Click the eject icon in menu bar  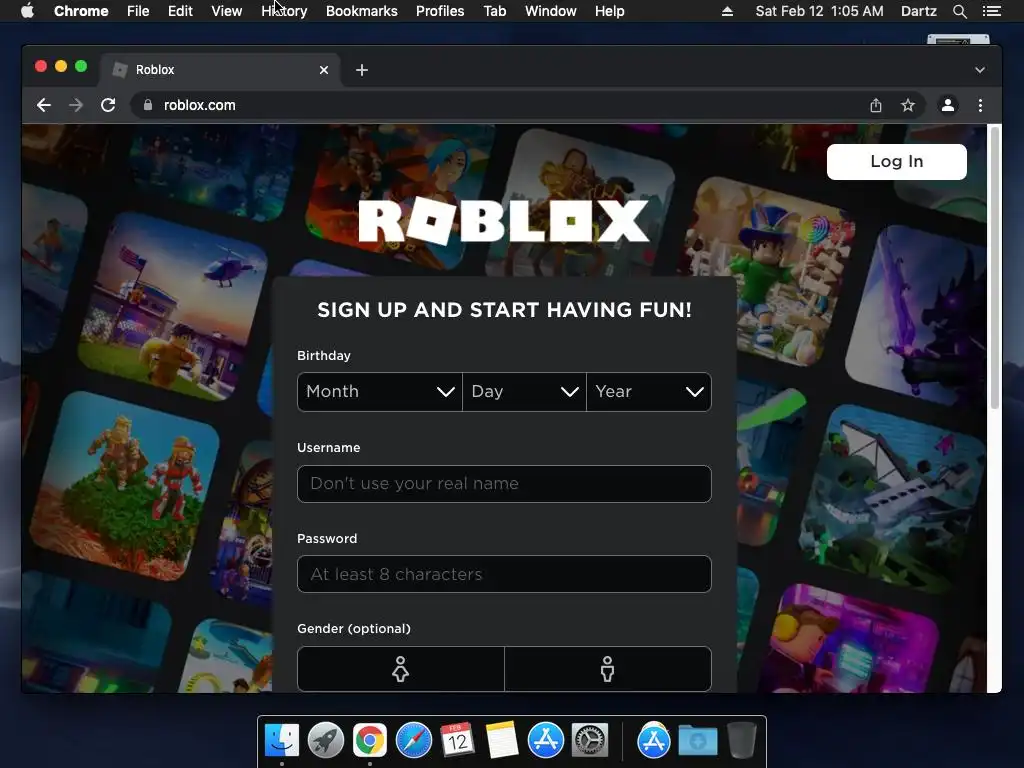[727, 11]
